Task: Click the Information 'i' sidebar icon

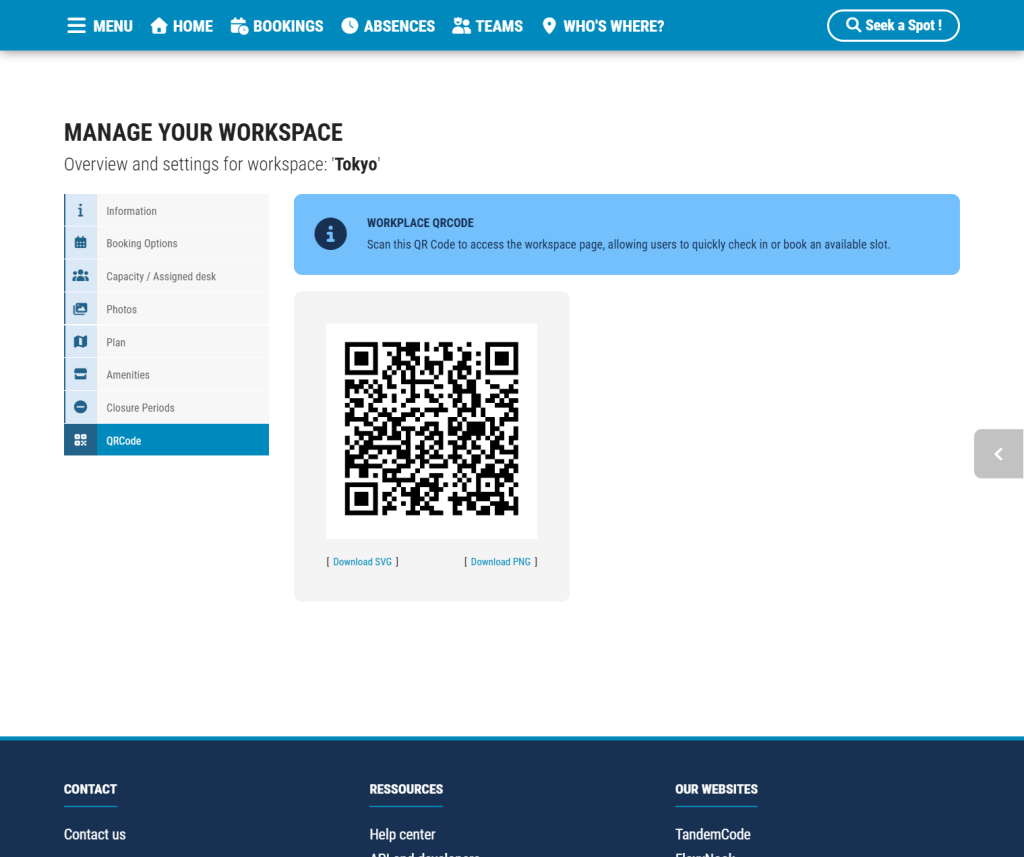Action: tap(80, 210)
